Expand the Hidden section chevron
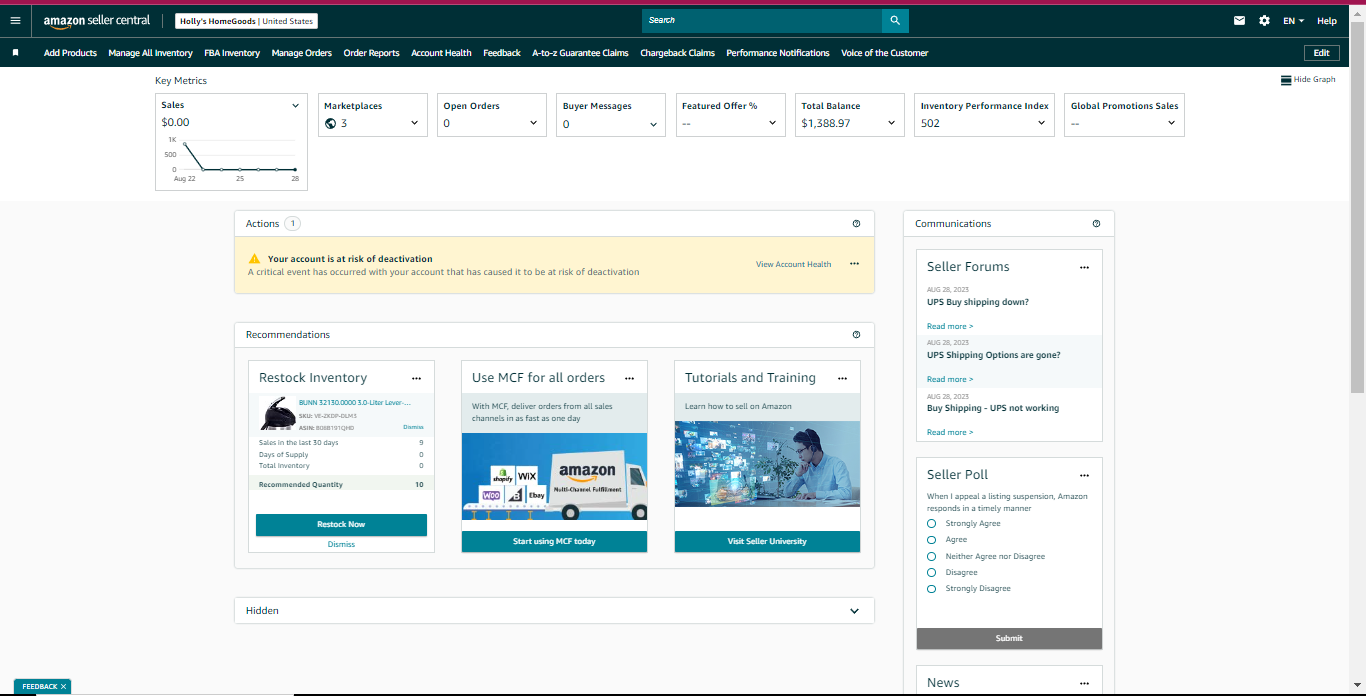 point(854,611)
